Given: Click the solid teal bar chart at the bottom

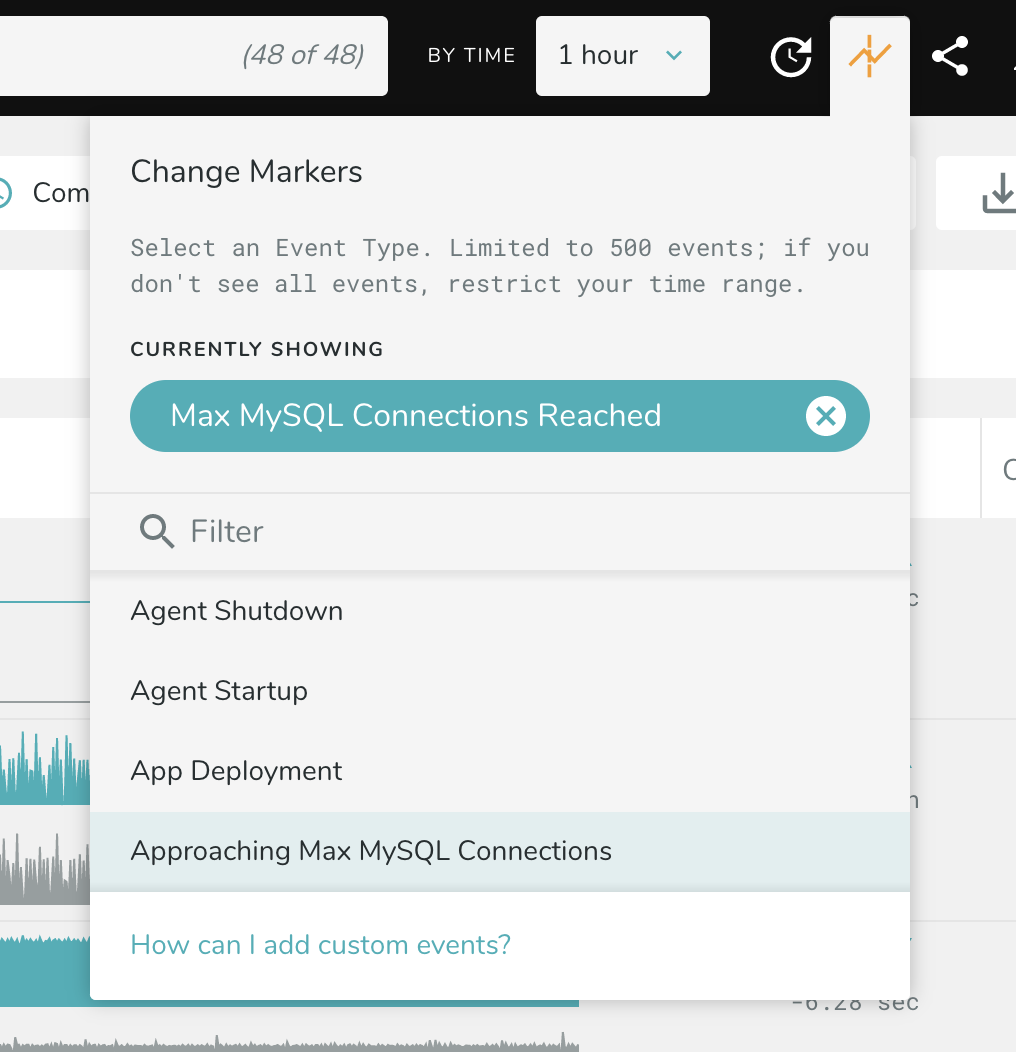Looking at the screenshot, I should (45, 971).
